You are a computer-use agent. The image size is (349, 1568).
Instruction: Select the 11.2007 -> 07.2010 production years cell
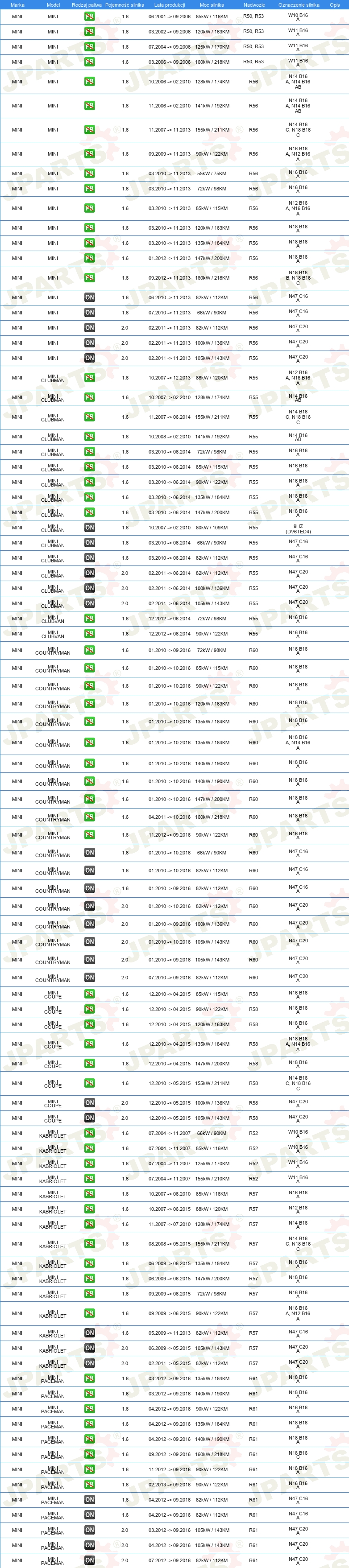[x=169, y=1224]
